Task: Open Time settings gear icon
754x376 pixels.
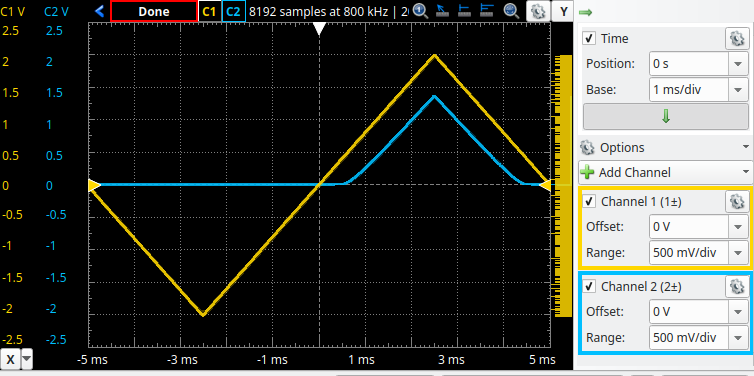Action: pos(737,38)
